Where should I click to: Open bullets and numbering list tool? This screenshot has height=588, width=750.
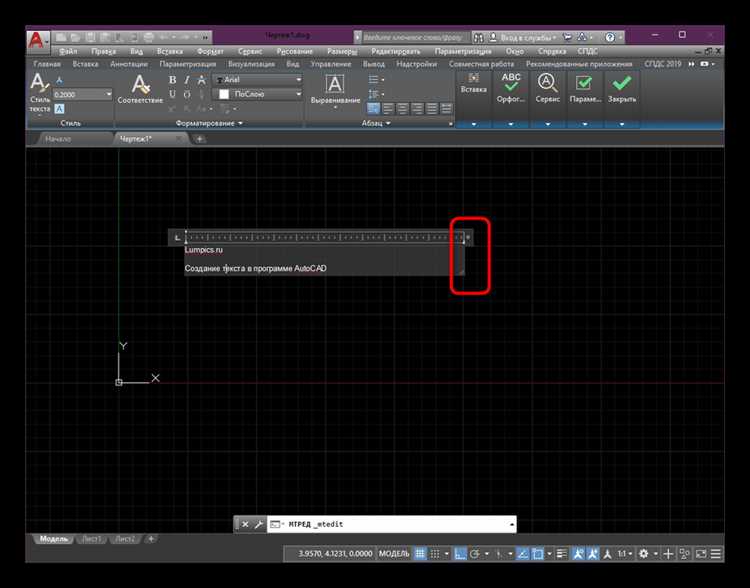pyautogui.click(x=376, y=79)
